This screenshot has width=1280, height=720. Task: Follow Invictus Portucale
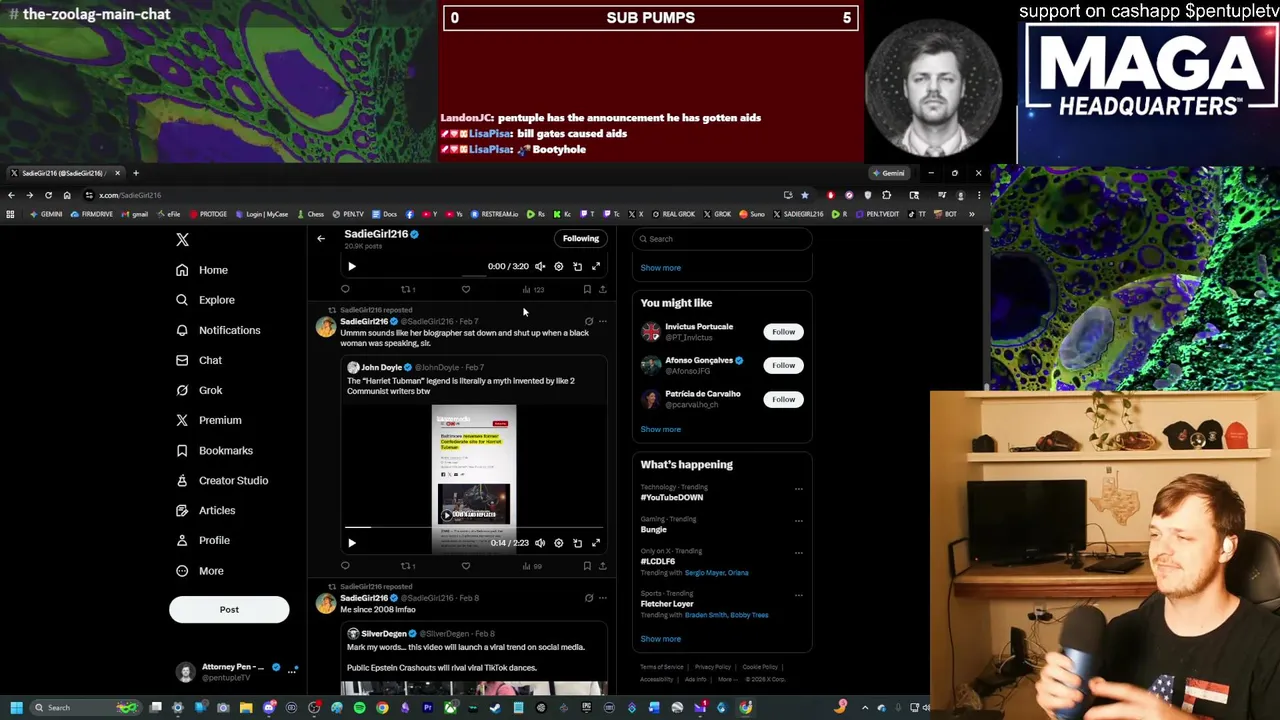pos(783,332)
